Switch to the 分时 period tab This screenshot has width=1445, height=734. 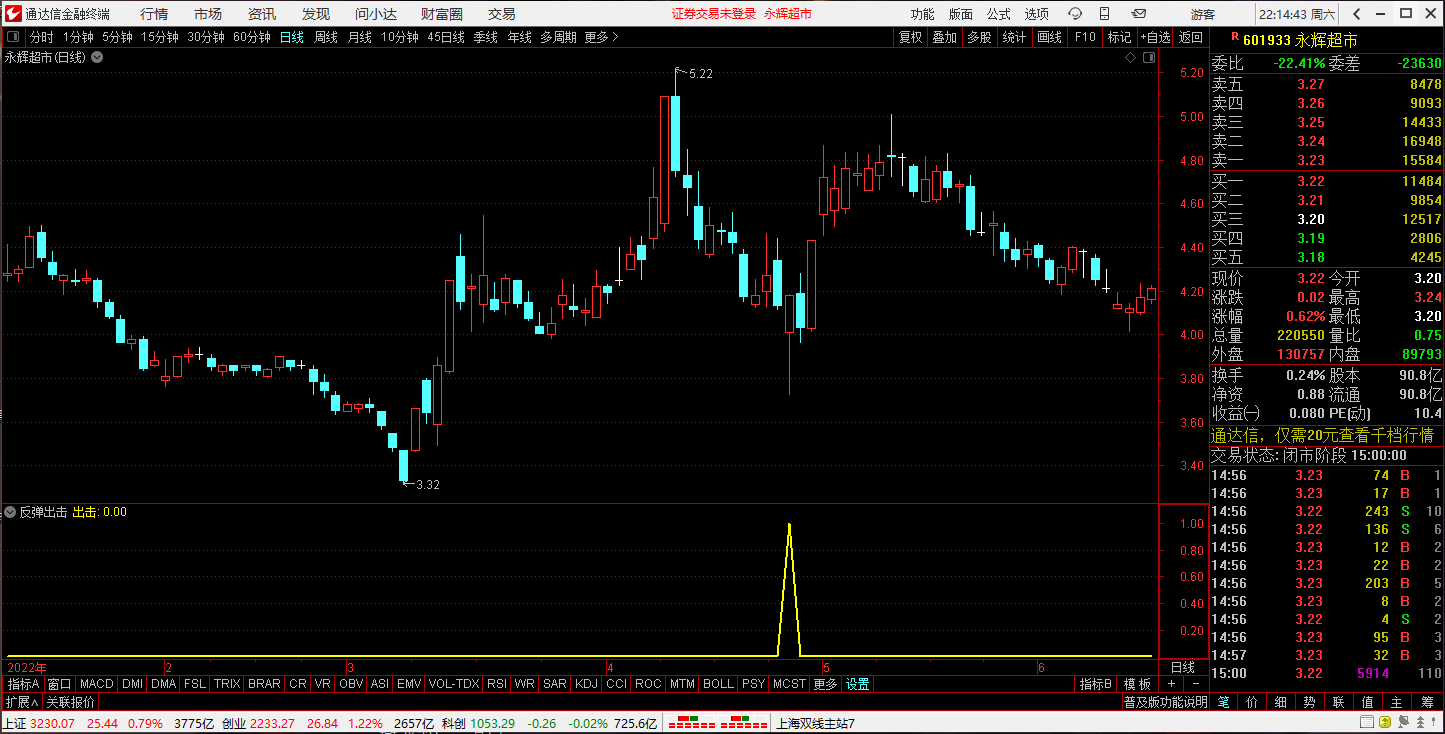(x=42, y=37)
